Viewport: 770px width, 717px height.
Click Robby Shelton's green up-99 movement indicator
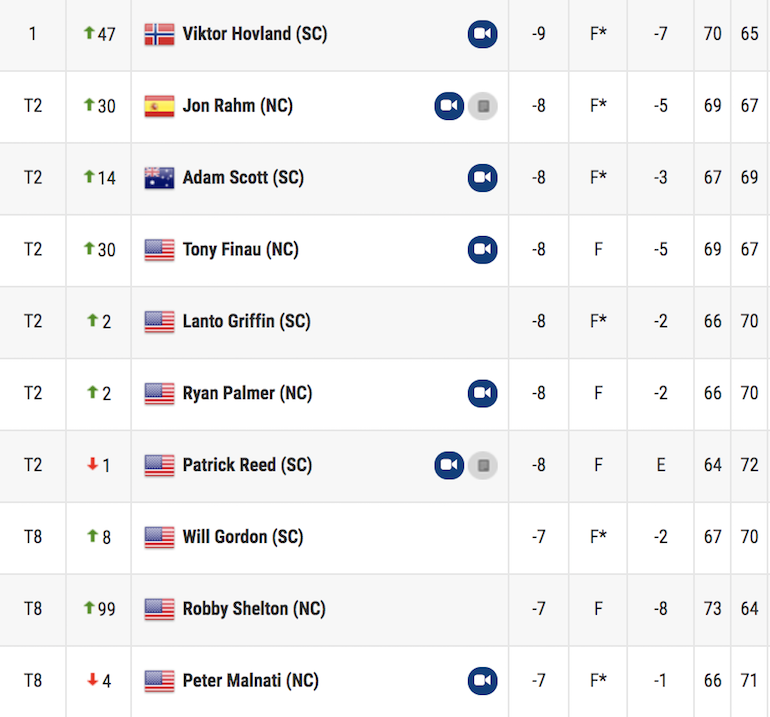99,609
